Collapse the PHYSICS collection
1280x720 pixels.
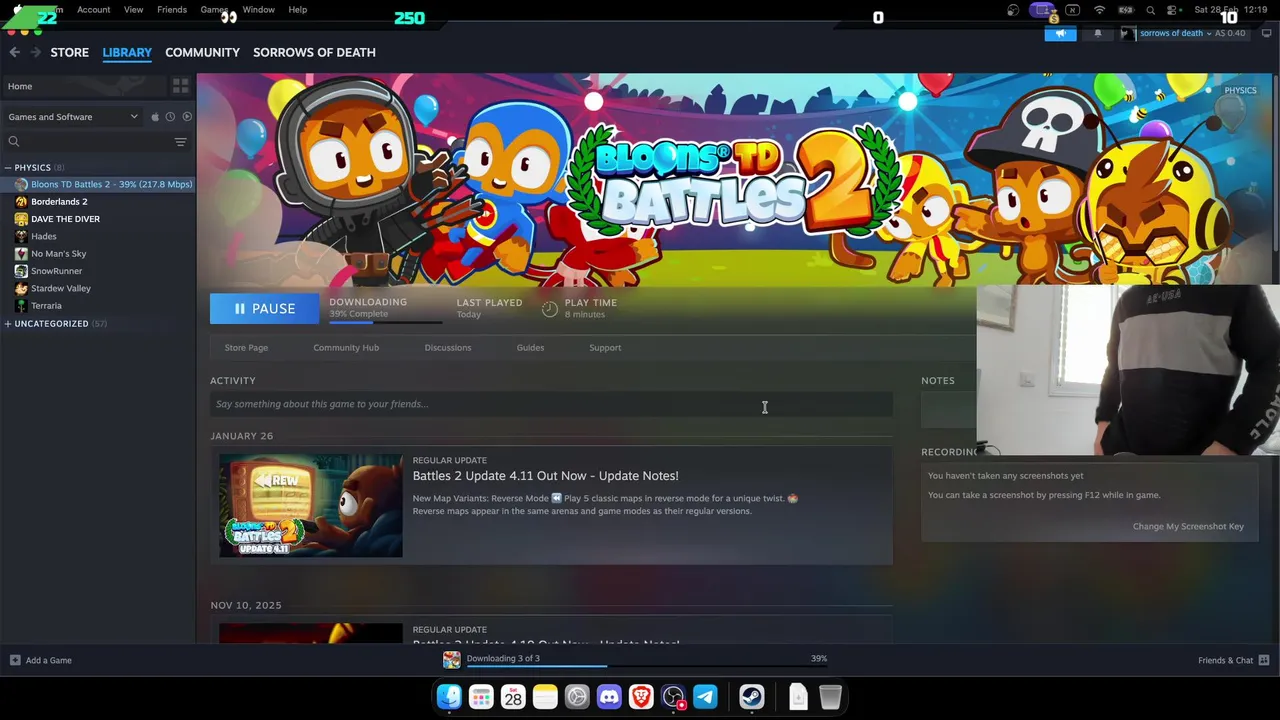pos(8,168)
